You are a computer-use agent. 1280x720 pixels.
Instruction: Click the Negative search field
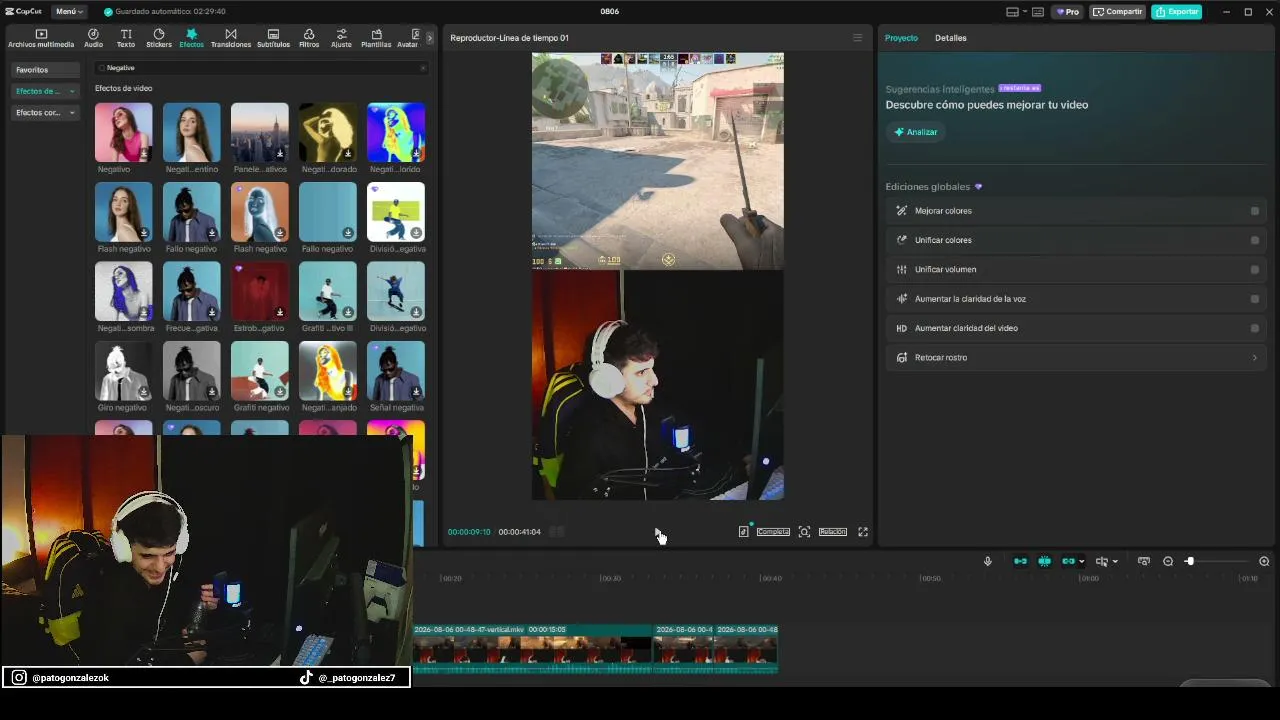click(x=260, y=68)
